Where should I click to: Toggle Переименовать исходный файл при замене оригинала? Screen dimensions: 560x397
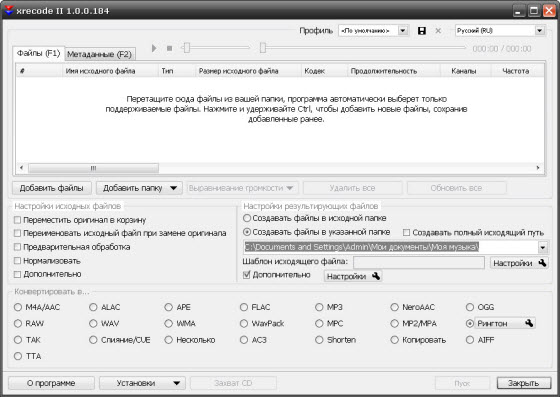click(x=17, y=233)
